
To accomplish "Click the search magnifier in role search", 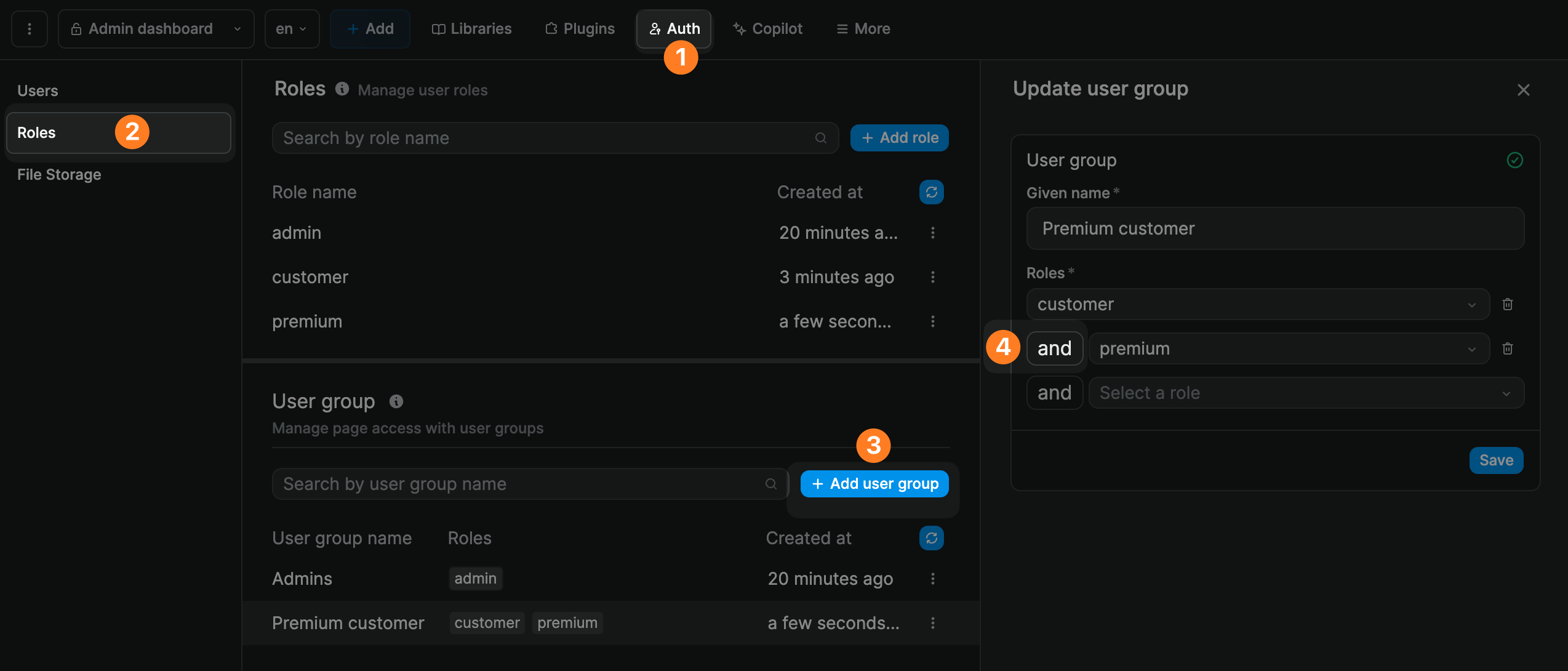I will pyautogui.click(x=821, y=138).
